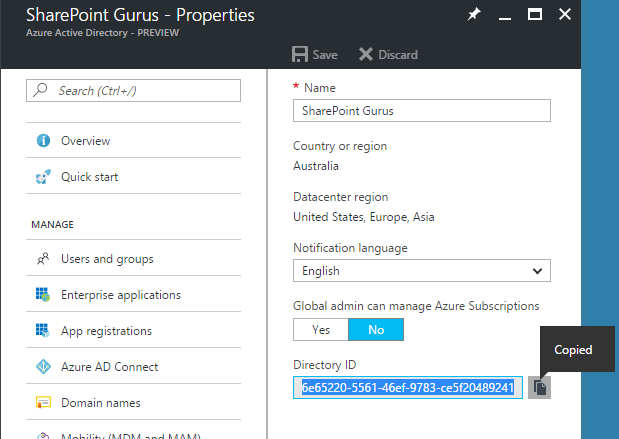The image size is (619, 439).
Task: Open the Notification language dropdown
Action: pyautogui.click(x=421, y=271)
